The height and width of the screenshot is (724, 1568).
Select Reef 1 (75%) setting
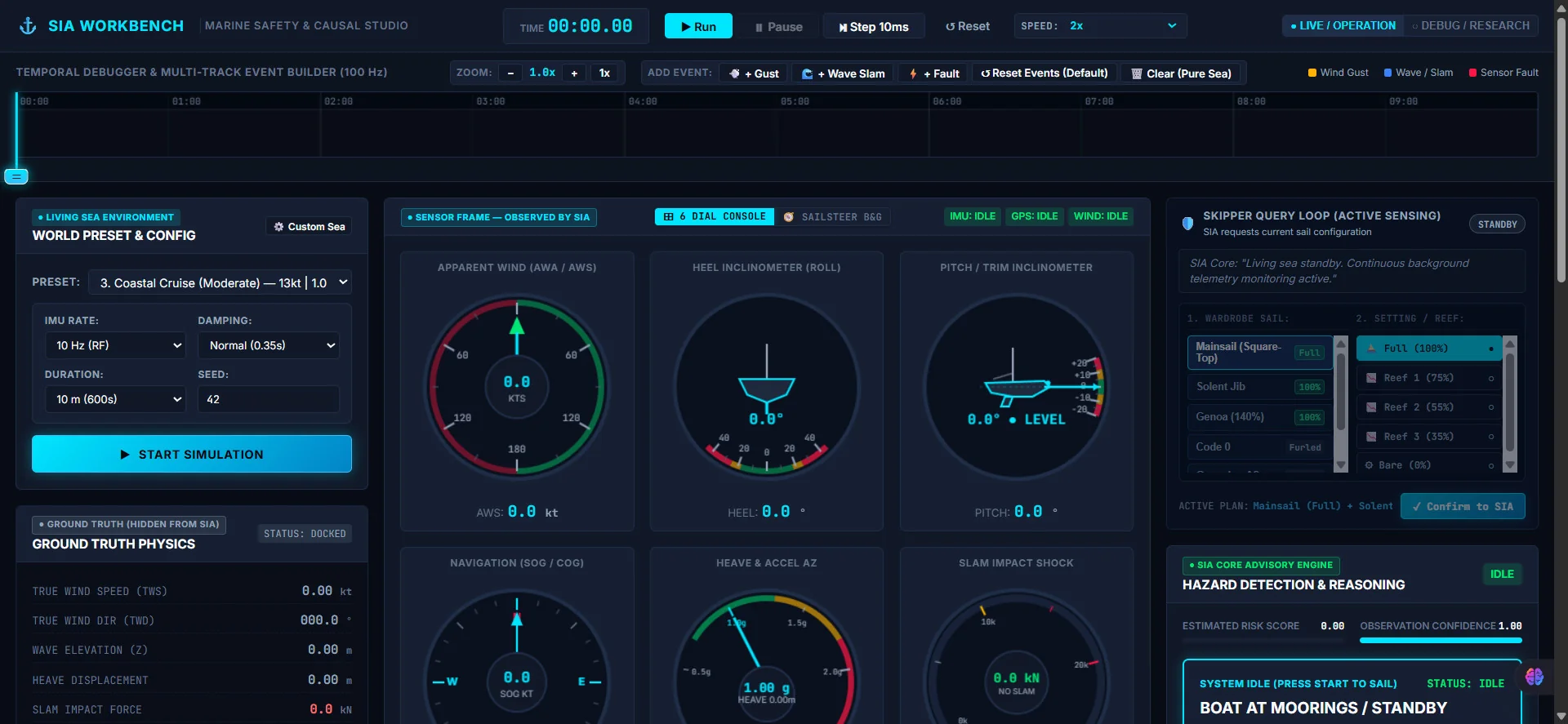pos(1429,378)
